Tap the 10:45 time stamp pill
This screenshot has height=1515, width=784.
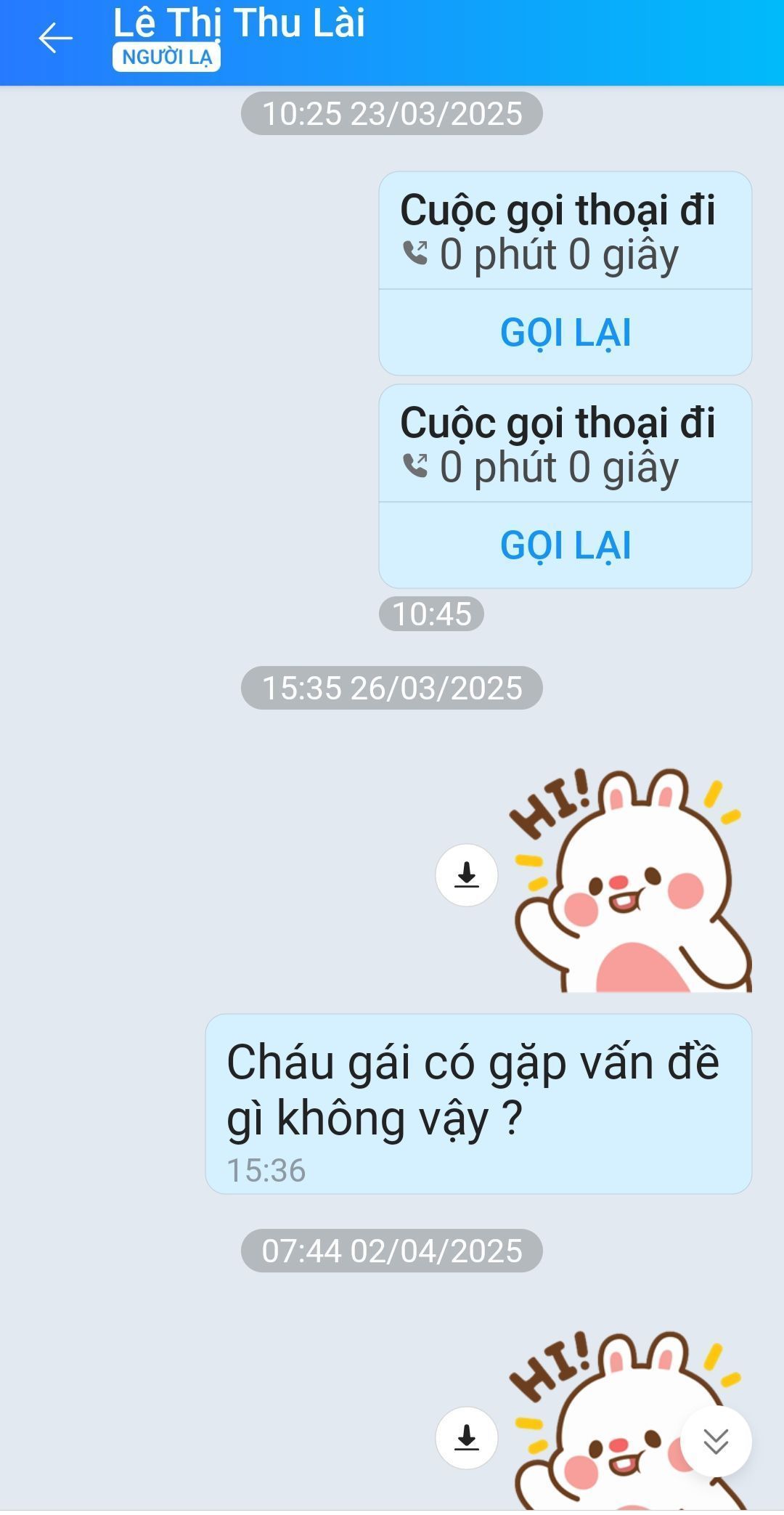[432, 614]
